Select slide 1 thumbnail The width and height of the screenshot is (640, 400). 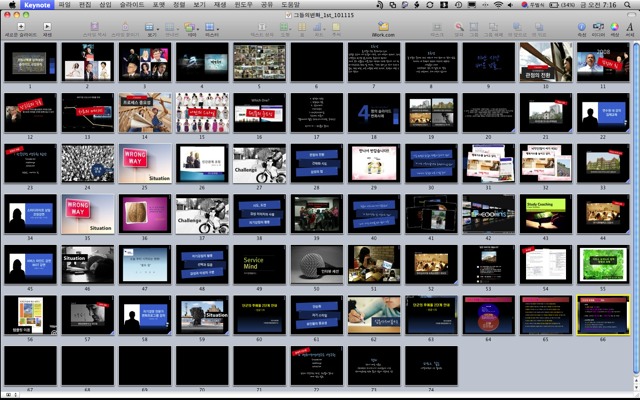30,62
